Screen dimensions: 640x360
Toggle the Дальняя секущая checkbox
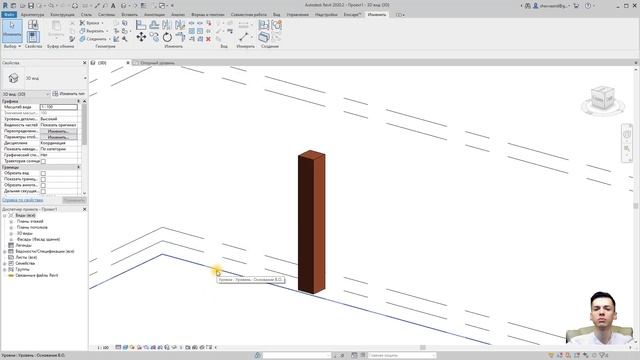point(43,191)
